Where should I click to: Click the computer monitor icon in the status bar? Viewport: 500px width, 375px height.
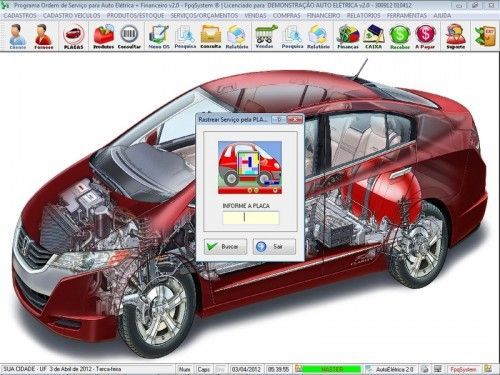pyautogui.click(x=438, y=369)
